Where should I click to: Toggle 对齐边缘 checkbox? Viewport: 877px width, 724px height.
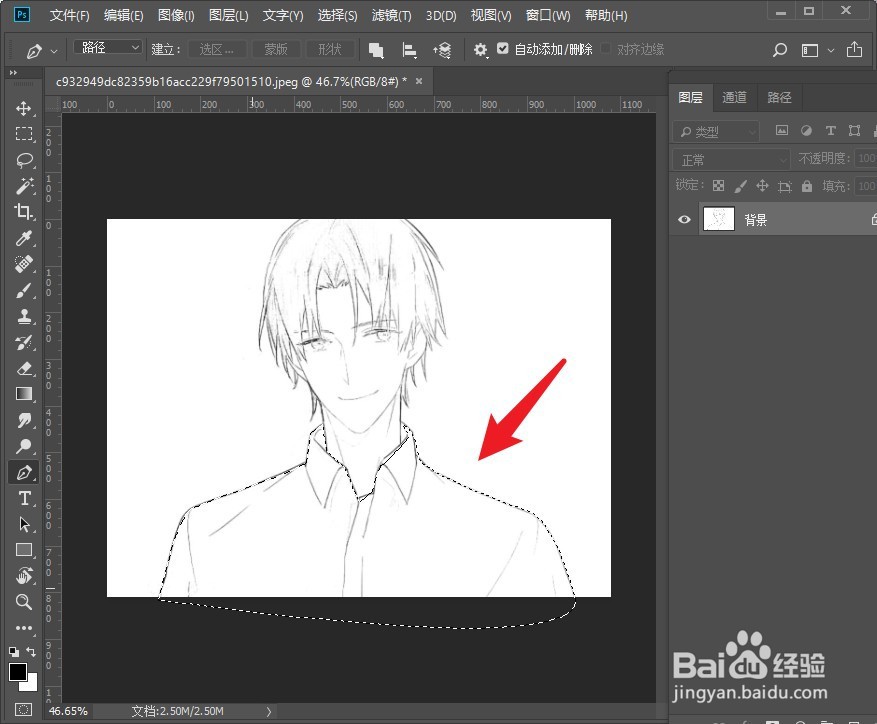click(x=606, y=49)
